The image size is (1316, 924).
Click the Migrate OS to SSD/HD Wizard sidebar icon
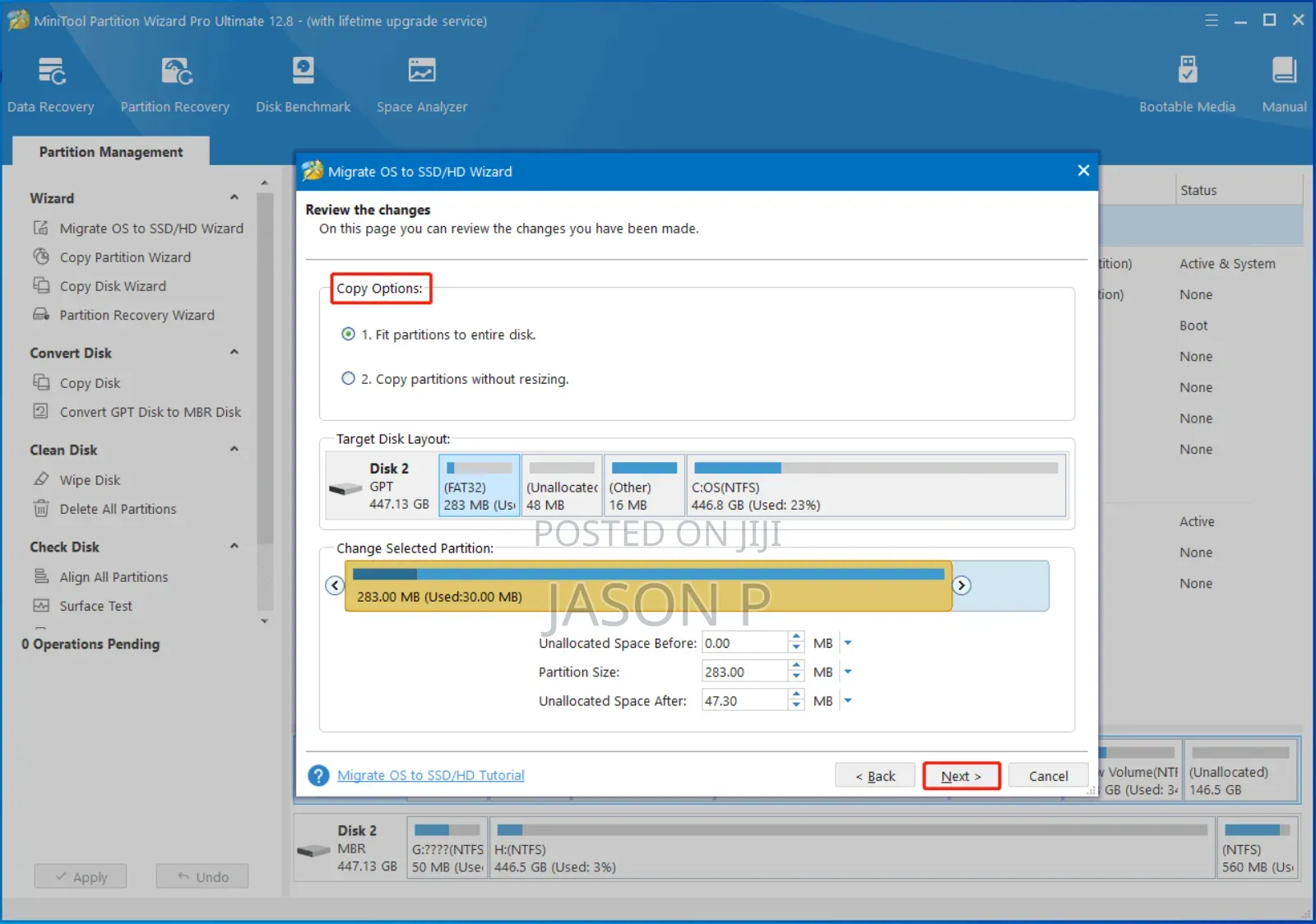click(40, 228)
